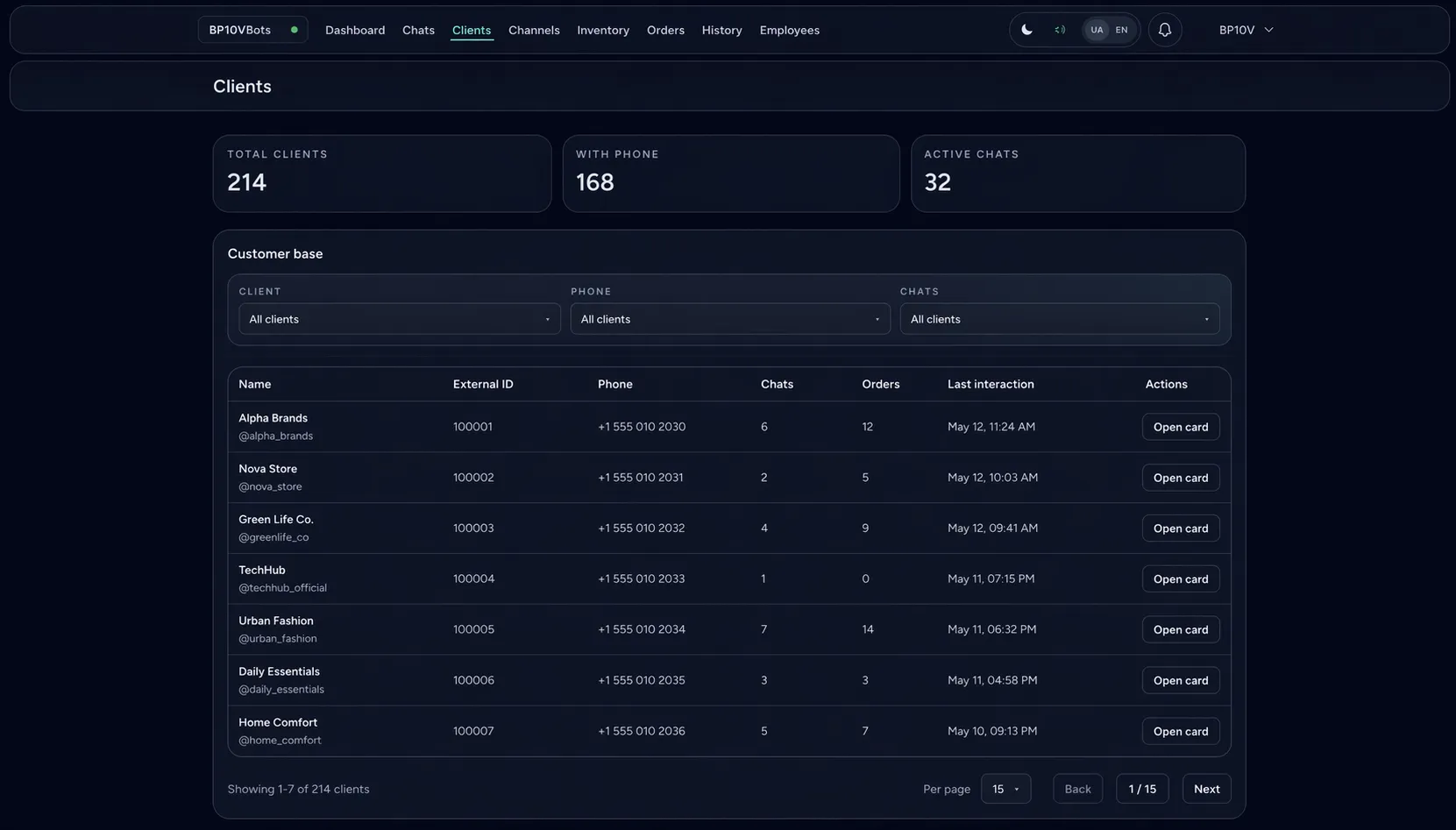Click the Showing 1-7 of 214 clients text
Image resolution: width=1456 pixels, height=830 pixels.
click(x=299, y=789)
